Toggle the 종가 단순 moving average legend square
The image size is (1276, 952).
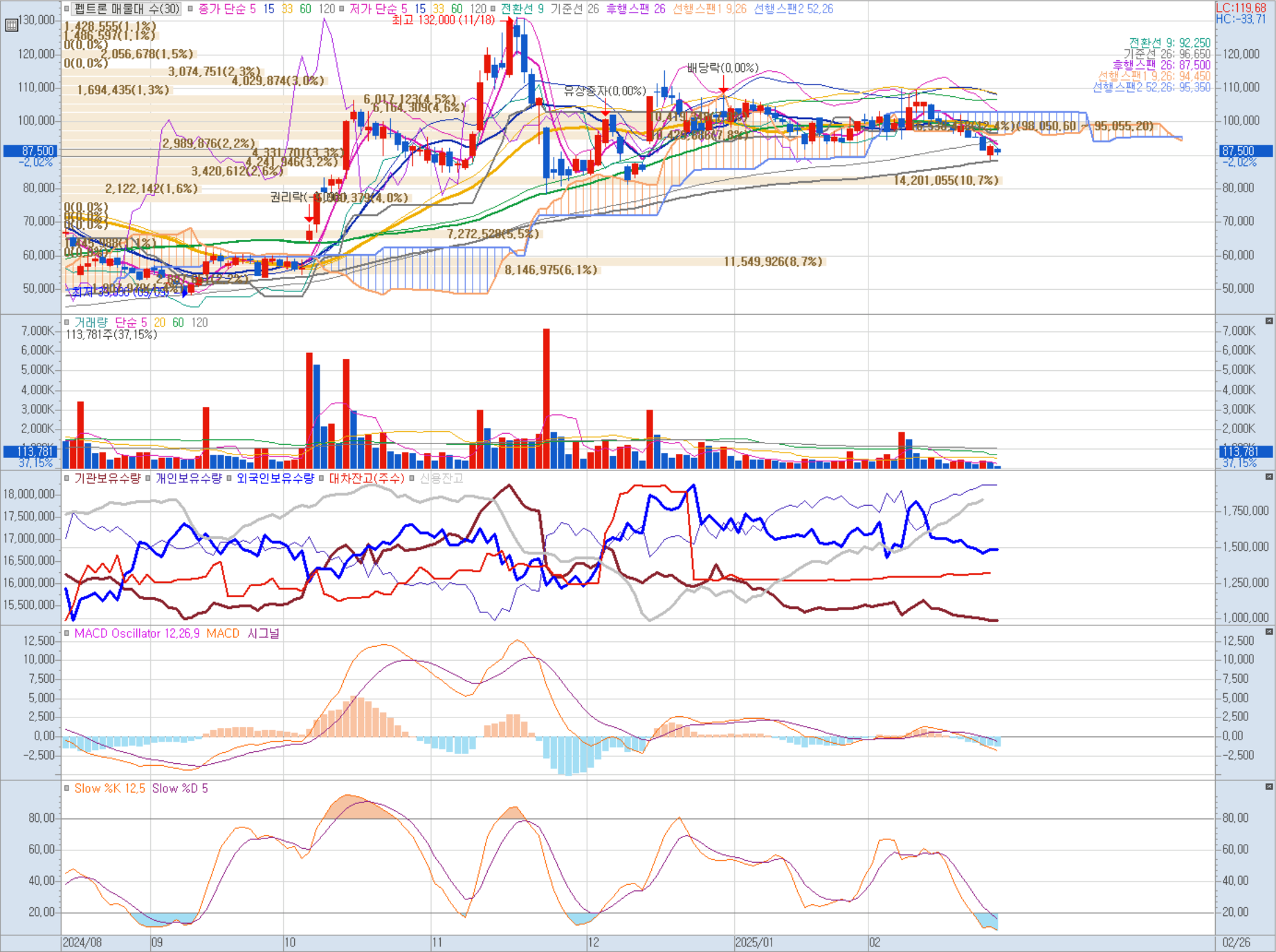tap(191, 9)
